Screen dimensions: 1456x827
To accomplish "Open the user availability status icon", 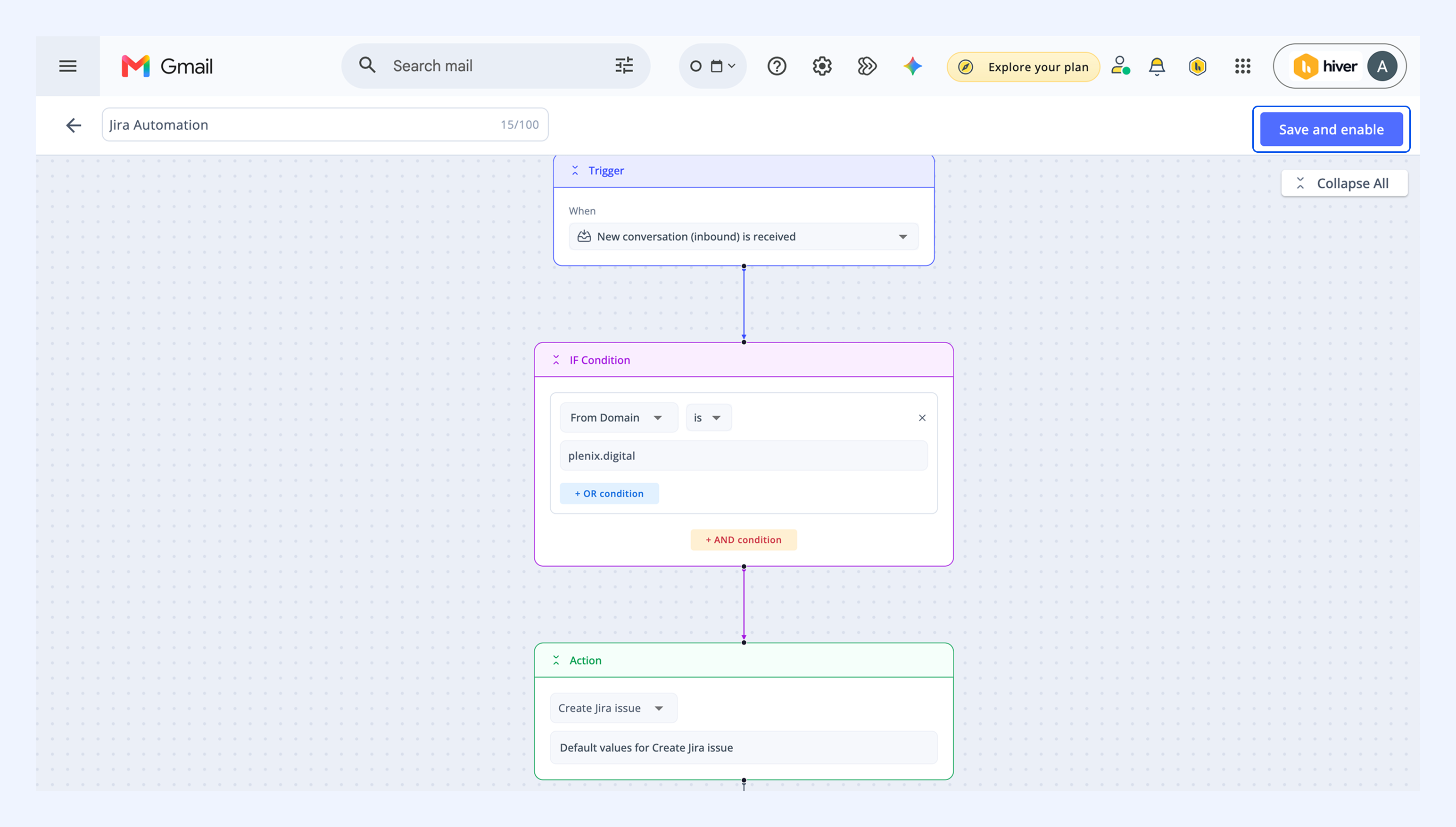I will pos(1120,66).
